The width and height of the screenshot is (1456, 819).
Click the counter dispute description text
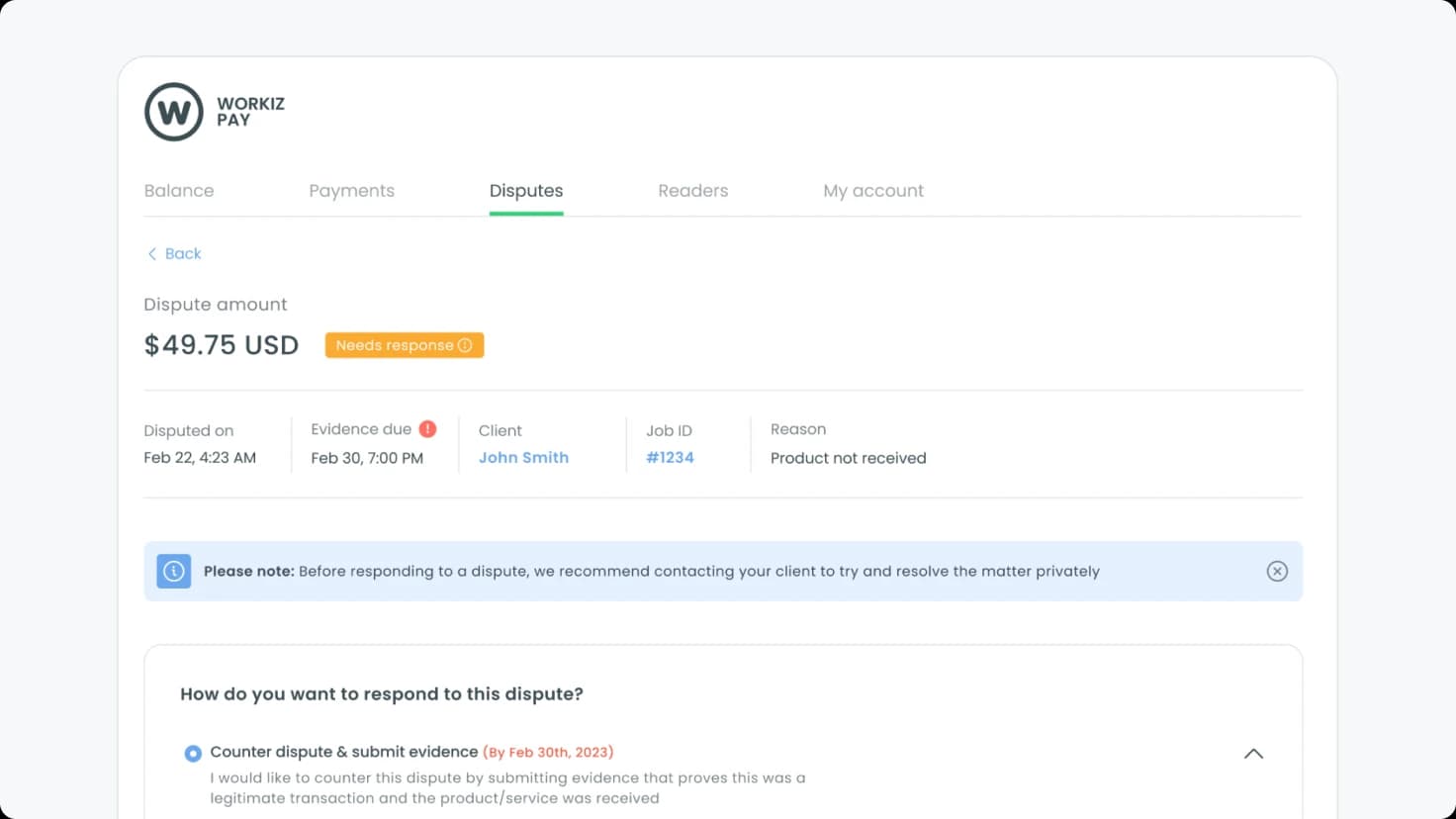(x=507, y=788)
